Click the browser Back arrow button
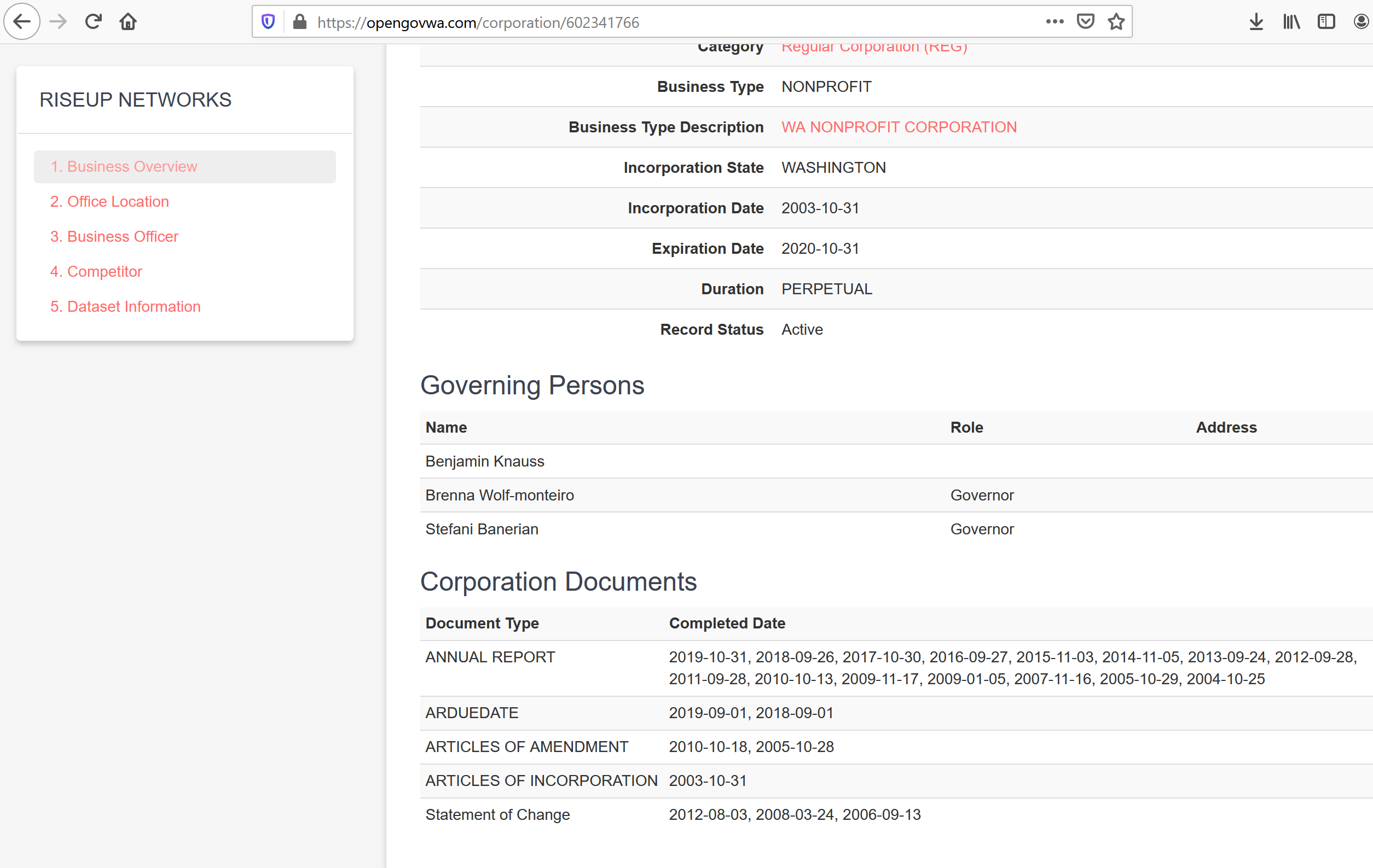This screenshot has height=868, width=1373. [22, 22]
